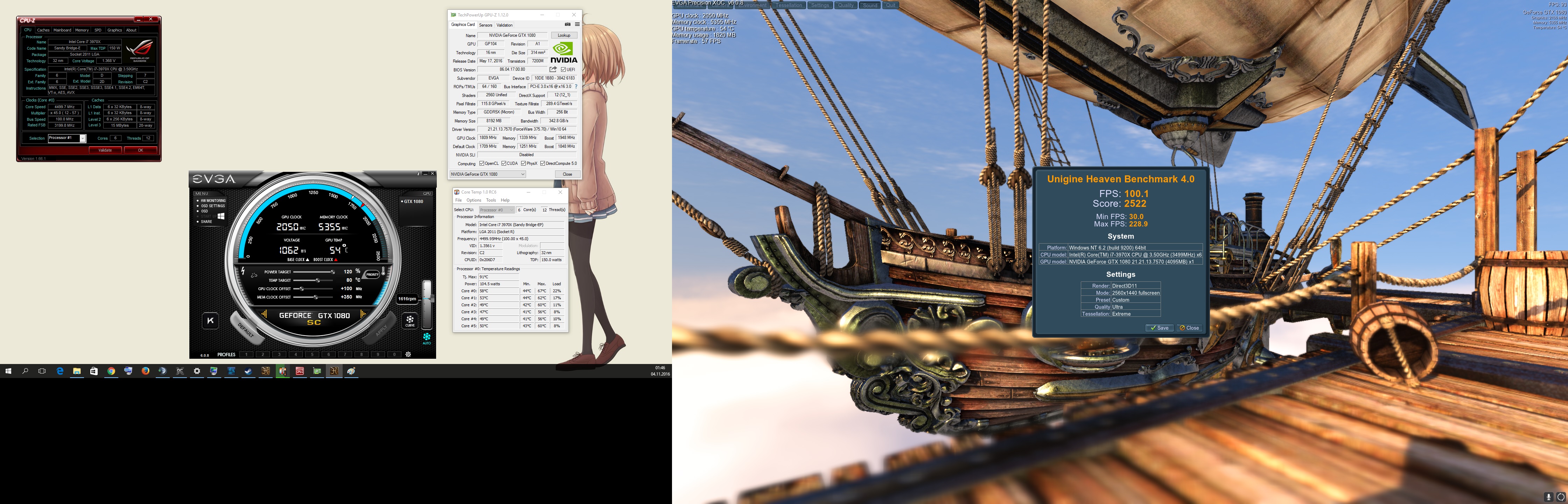Switch to the Validation tab in GPU-Z
Screen dimensions: 1568x504
tap(505, 25)
